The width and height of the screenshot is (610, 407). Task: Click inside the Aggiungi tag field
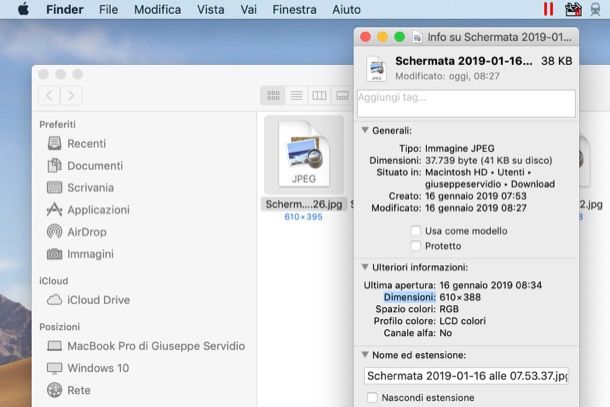coord(466,104)
